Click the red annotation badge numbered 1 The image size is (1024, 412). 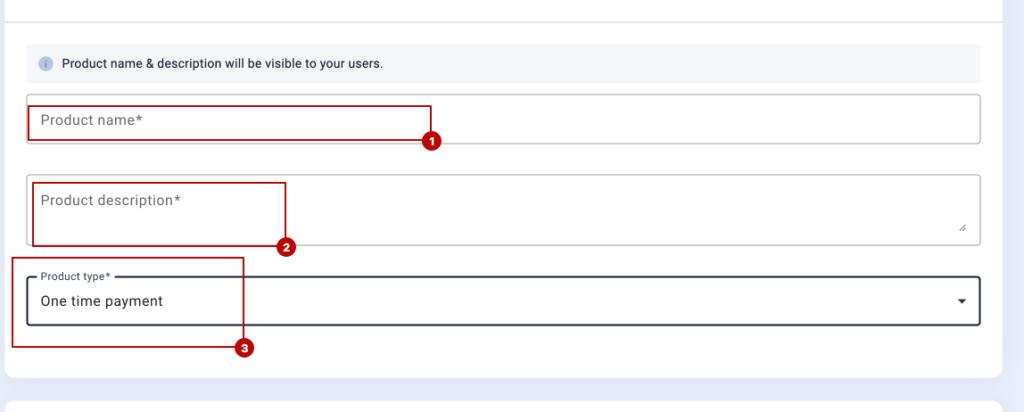[x=431, y=140]
